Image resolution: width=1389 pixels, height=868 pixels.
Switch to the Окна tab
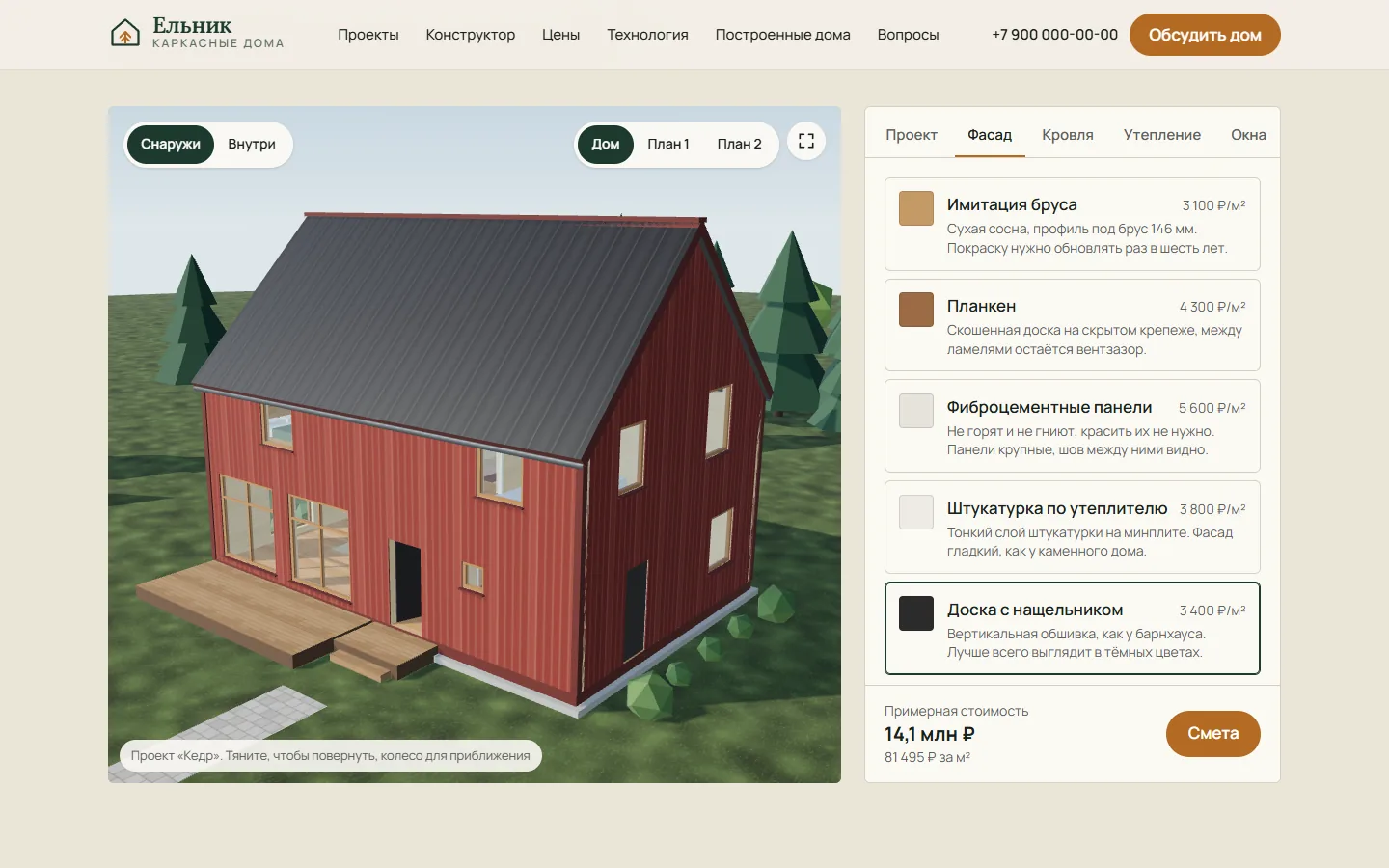pyautogui.click(x=1248, y=135)
